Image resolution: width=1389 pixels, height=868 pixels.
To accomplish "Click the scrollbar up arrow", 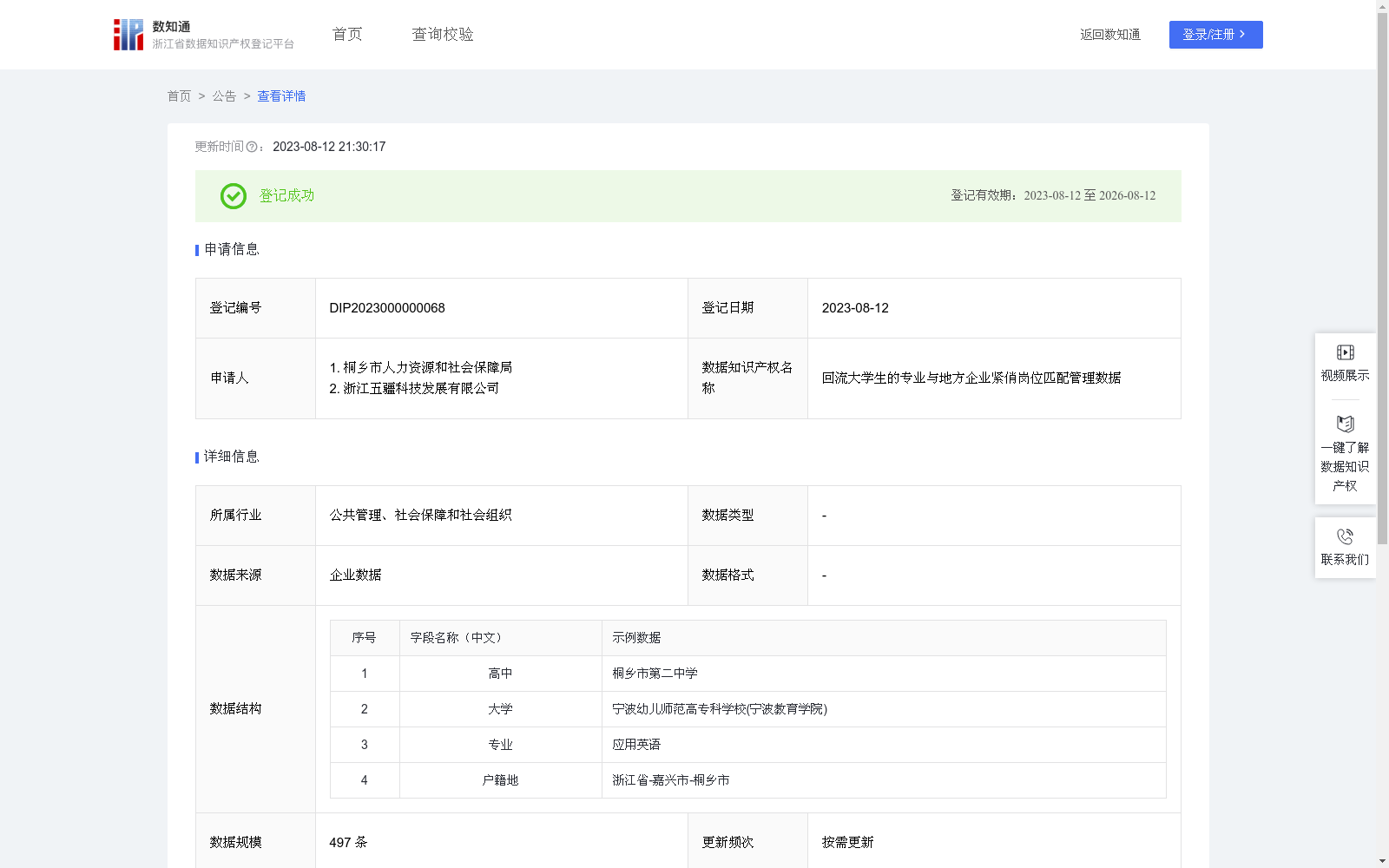I will coord(1382,6).
